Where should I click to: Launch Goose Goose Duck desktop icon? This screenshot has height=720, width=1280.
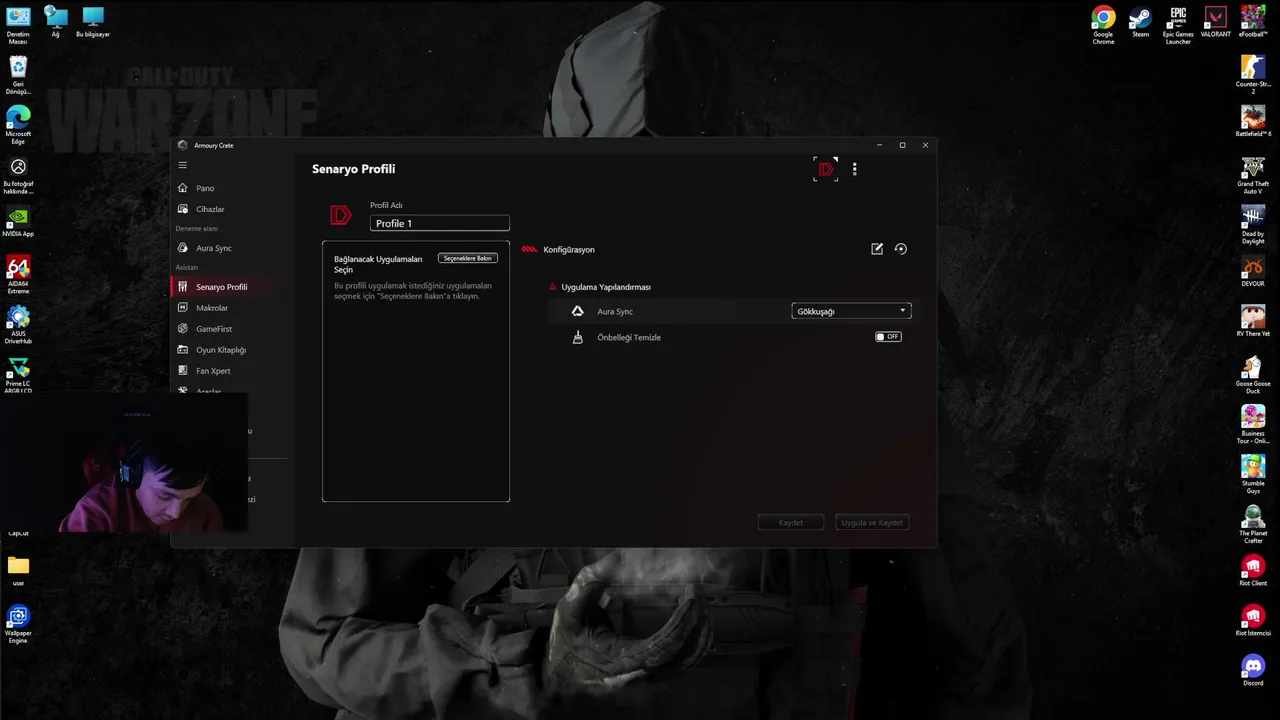tap(1253, 375)
